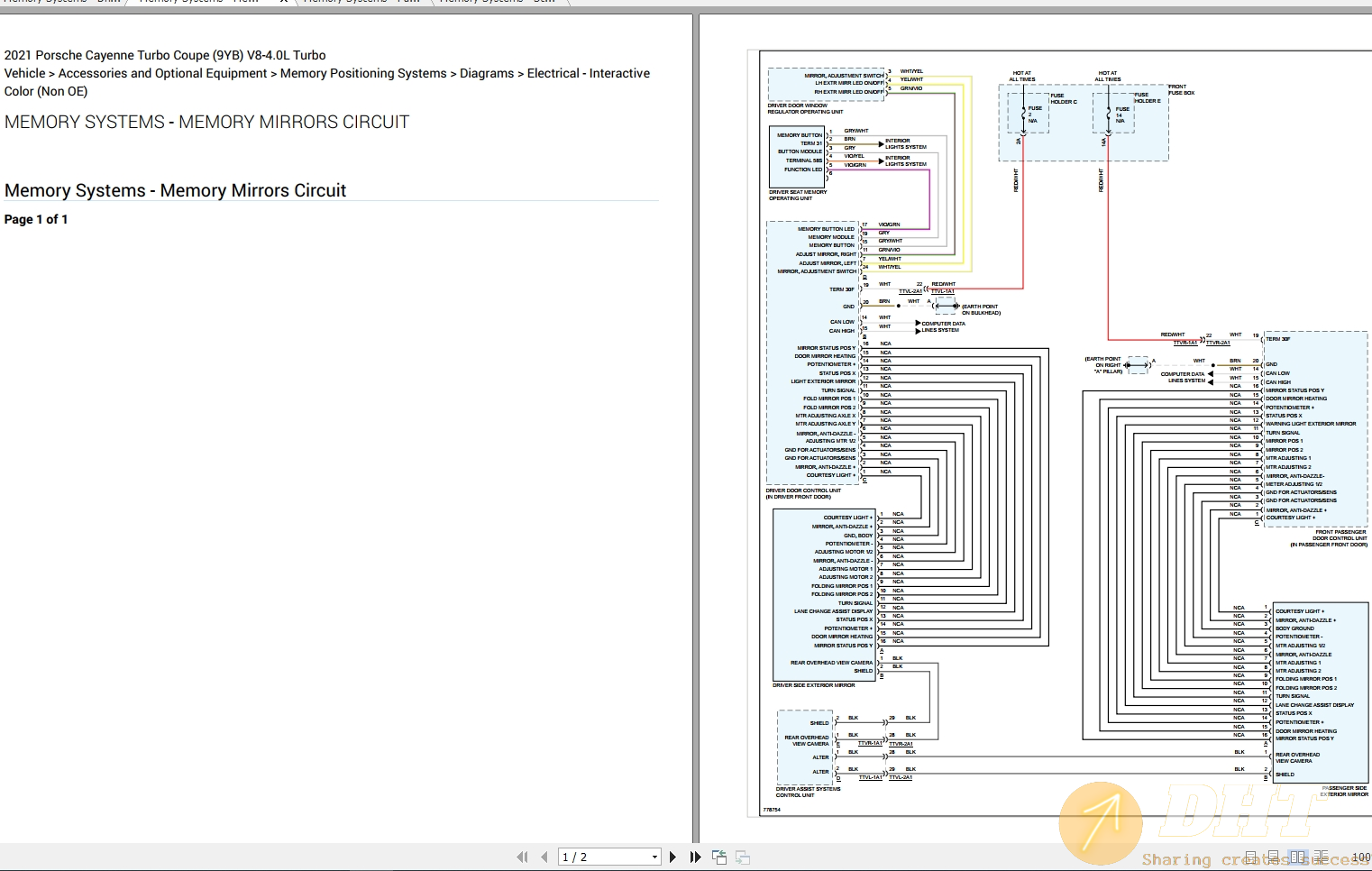
Task: Click diagram number 778754
Action: (772, 810)
